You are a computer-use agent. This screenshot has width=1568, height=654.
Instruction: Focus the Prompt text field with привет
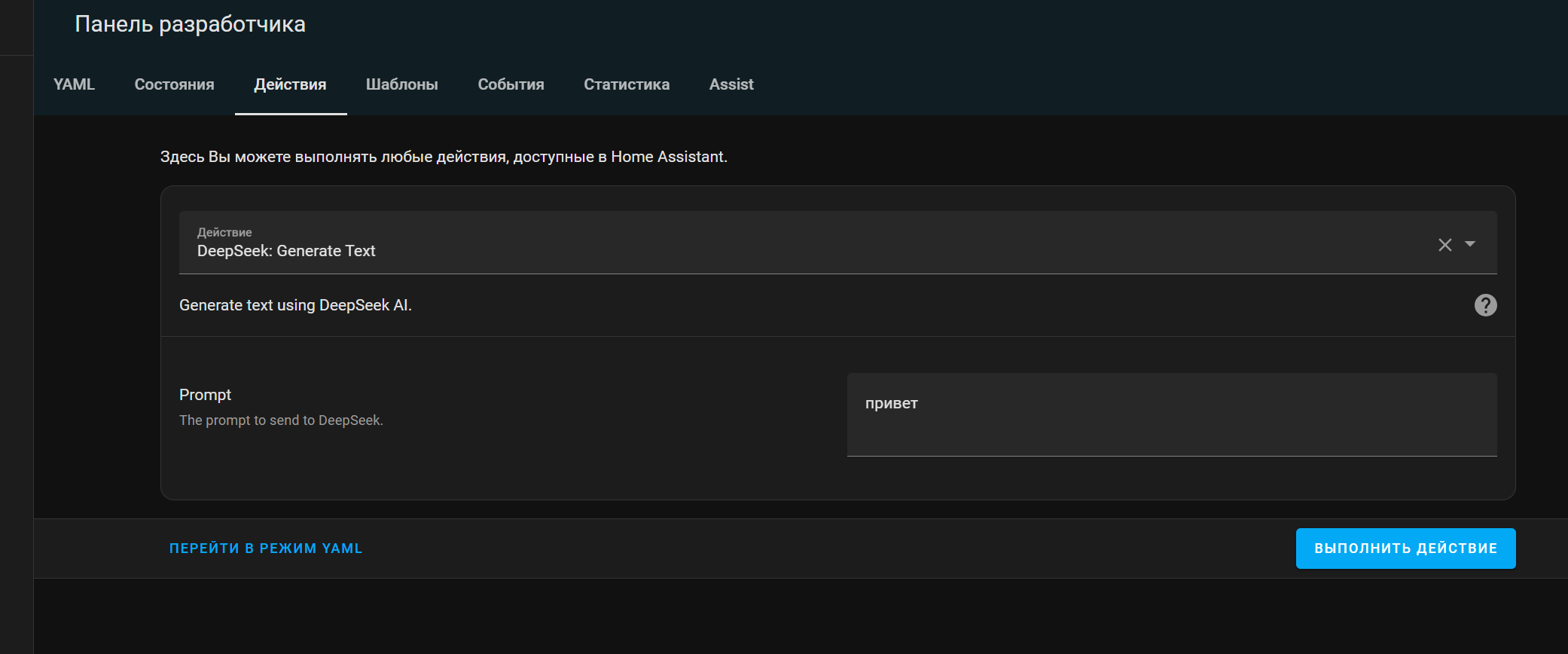pyautogui.click(x=1172, y=414)
